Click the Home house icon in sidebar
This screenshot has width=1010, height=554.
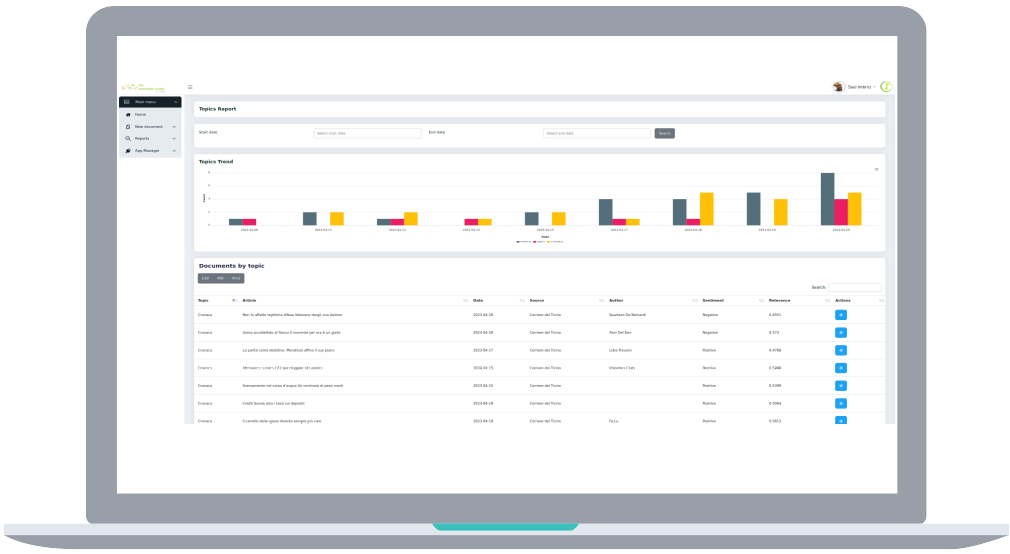[x=128, y=115]
